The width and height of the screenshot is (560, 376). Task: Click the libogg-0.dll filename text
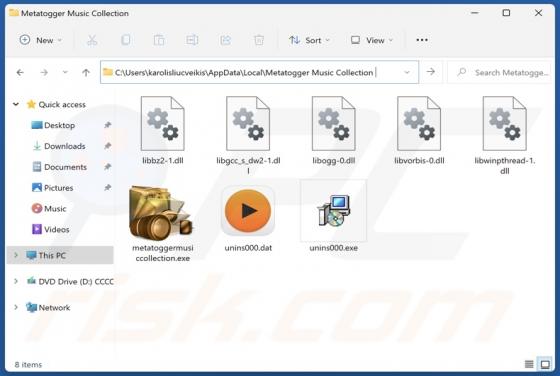(334, 161)
